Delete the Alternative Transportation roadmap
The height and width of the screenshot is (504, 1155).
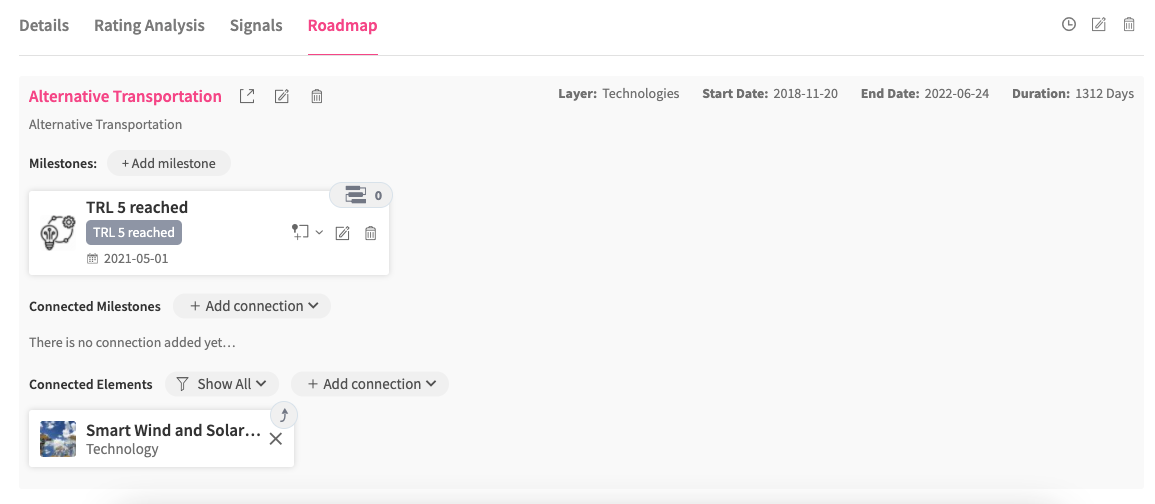click(x=317, y=97)
